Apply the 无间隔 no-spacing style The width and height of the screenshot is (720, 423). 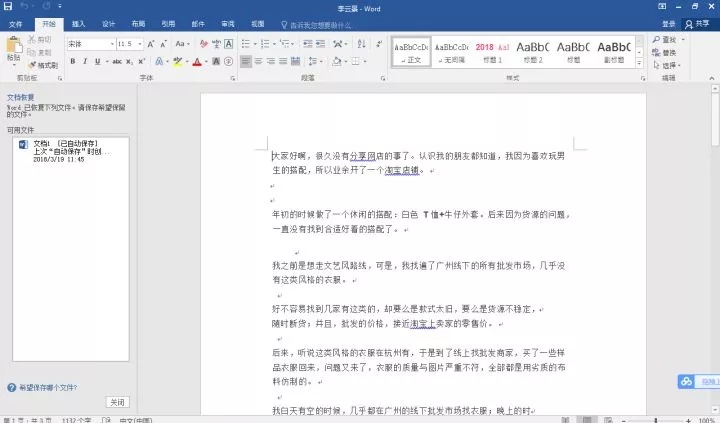point(451,52)
